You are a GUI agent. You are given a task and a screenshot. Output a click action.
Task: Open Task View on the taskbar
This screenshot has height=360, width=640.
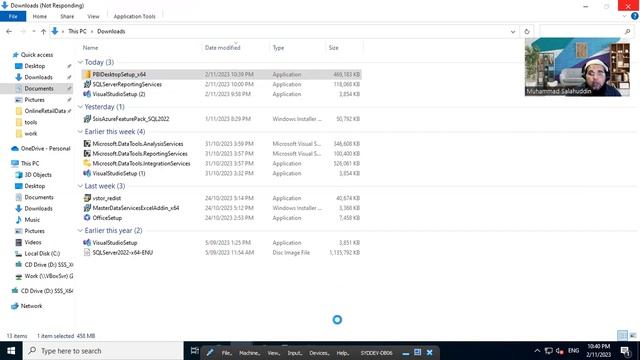pyautogui.click(x=195, y=351)
